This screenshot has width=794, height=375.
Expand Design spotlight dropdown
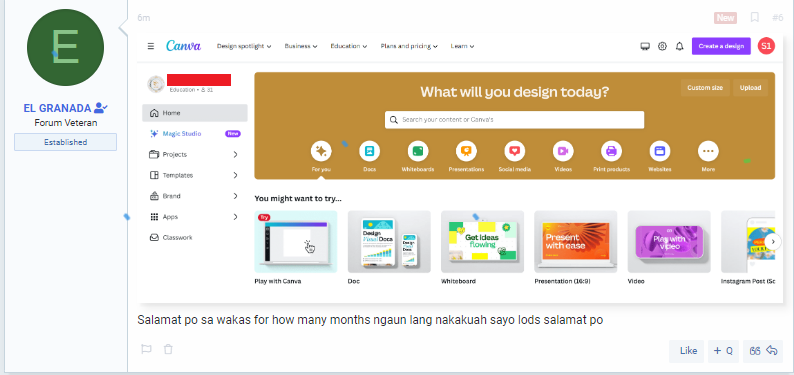pyautogui.click(x=244, y=46)
